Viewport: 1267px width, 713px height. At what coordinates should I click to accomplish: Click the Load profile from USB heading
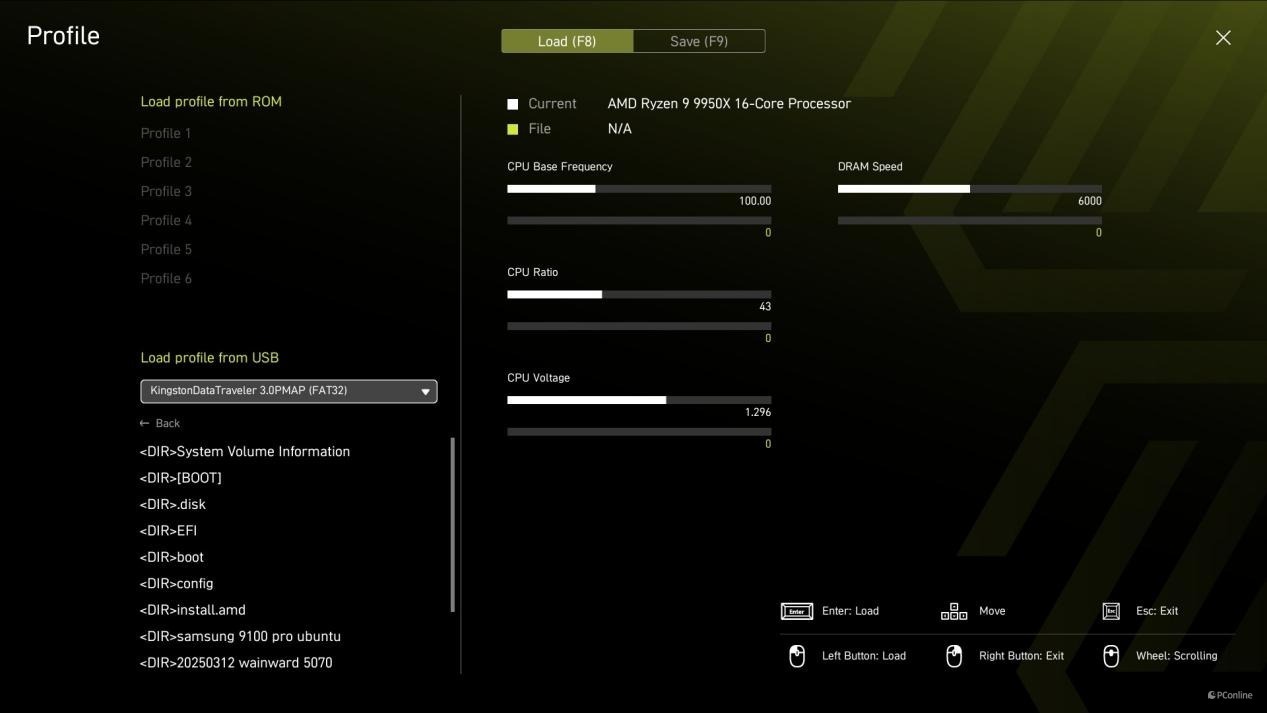pos(210,357)
